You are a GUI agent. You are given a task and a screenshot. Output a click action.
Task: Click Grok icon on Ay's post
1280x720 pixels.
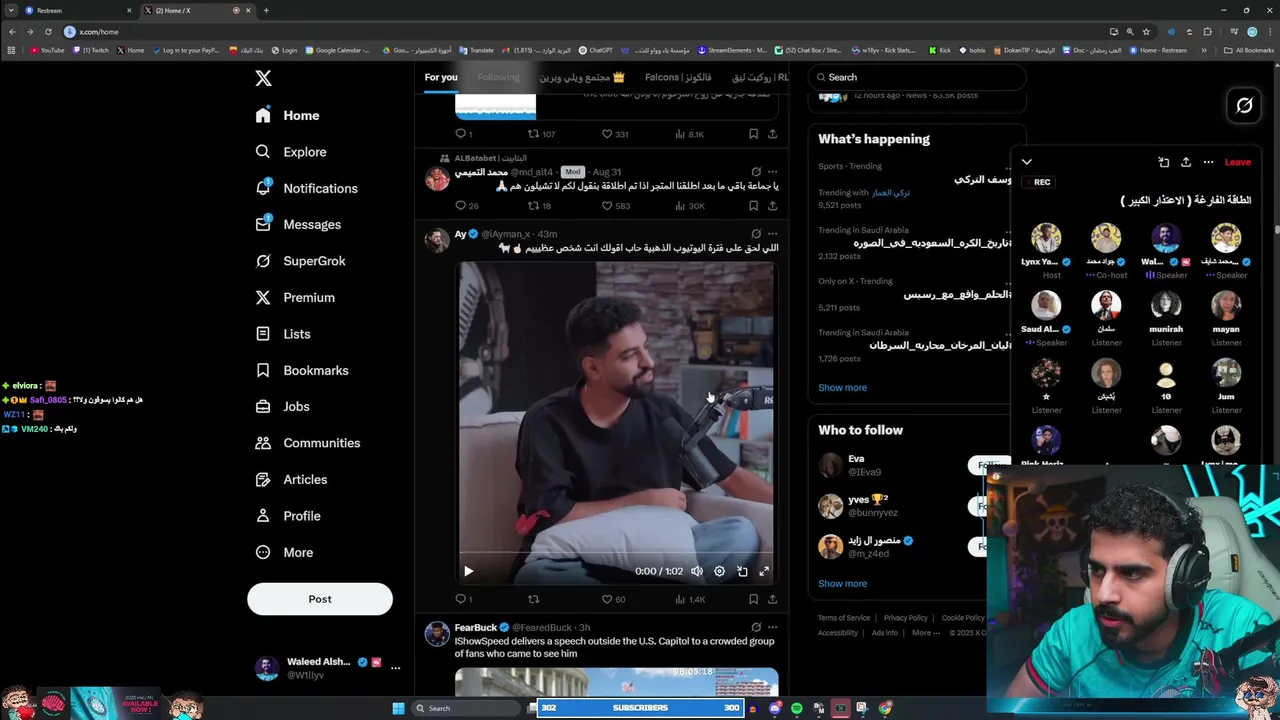756,234
